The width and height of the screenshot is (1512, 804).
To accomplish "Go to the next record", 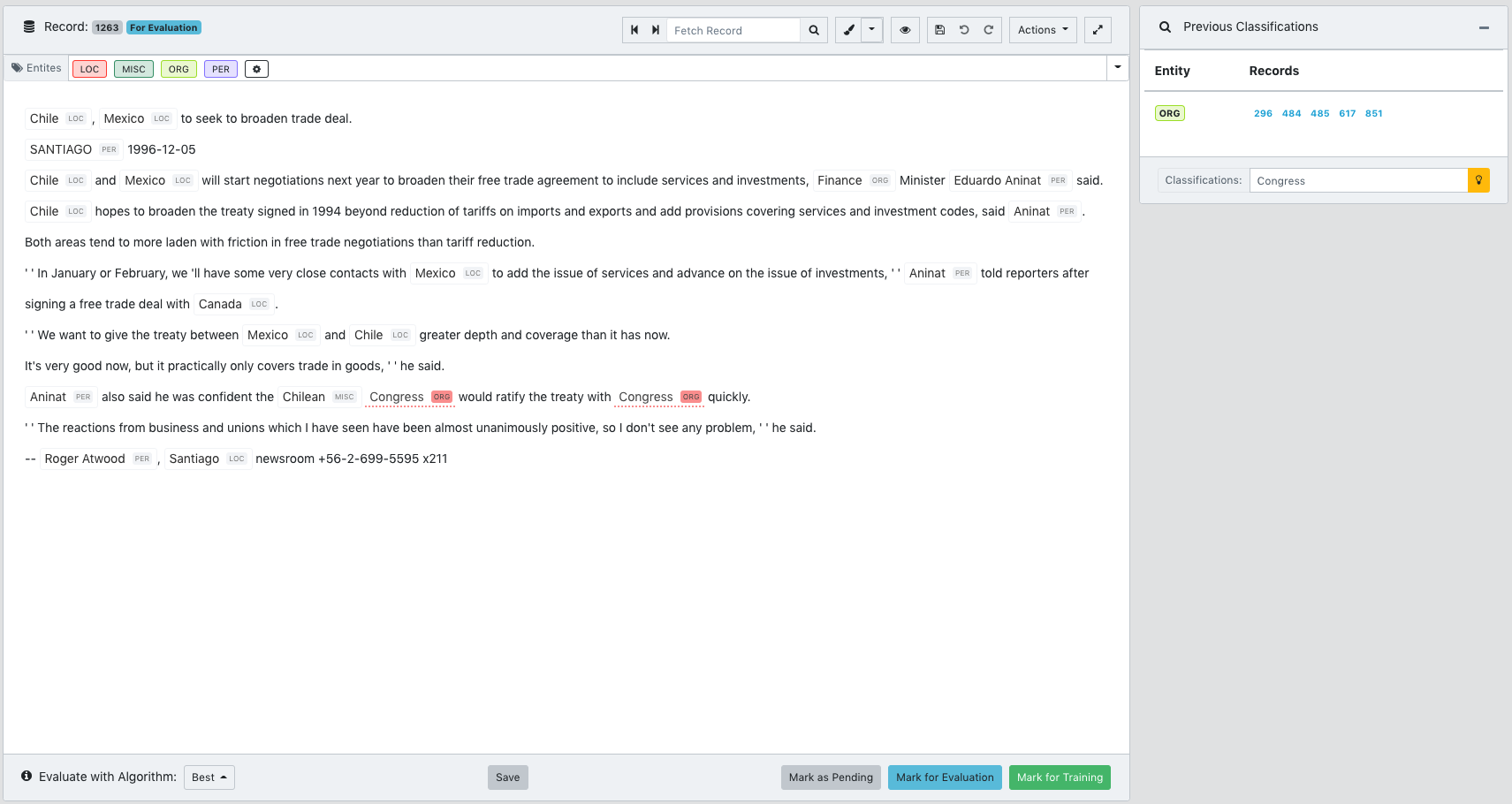I will (656, 30).
